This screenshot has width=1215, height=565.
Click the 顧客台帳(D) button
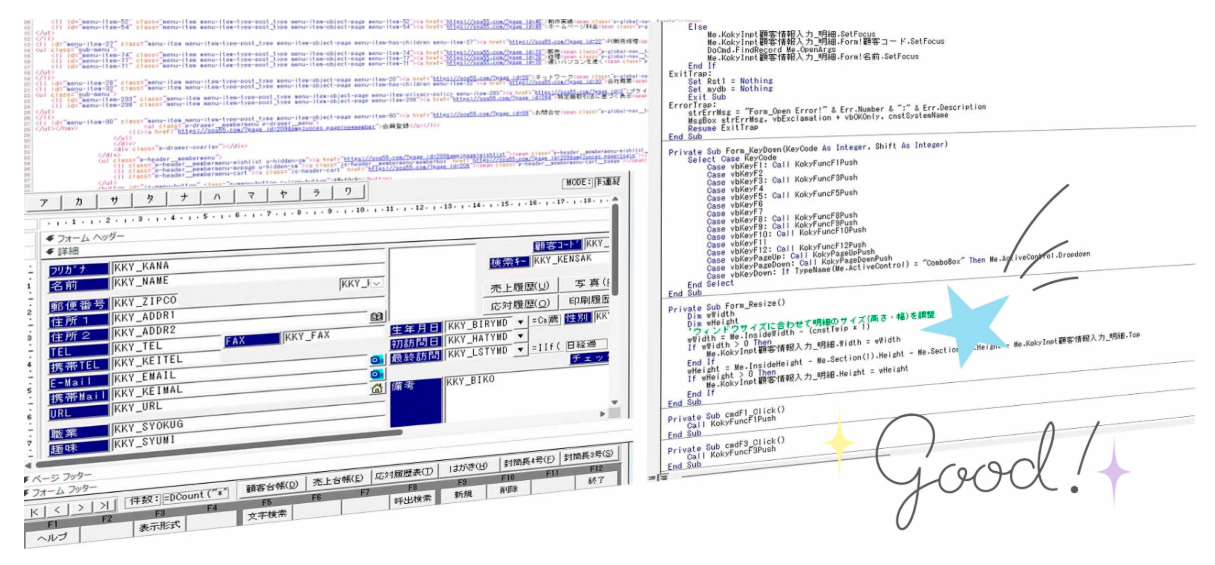pyautogui.click(x=273, y=486)
